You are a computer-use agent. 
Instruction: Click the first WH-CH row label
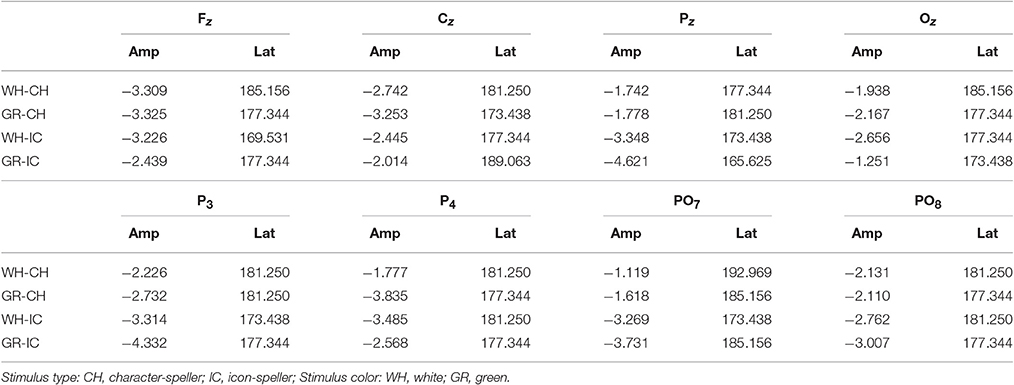25,91
